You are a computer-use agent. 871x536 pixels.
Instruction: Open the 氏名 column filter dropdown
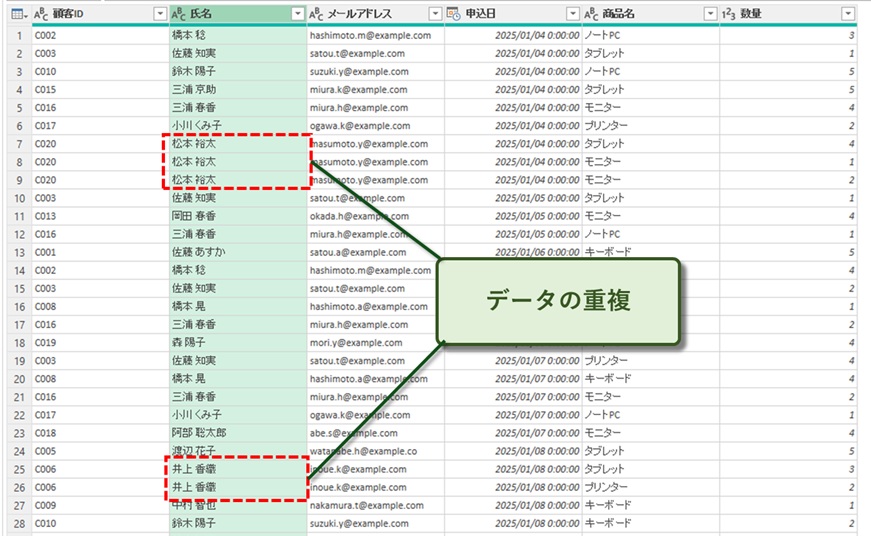pyautogui.click(x=297, y=14)
